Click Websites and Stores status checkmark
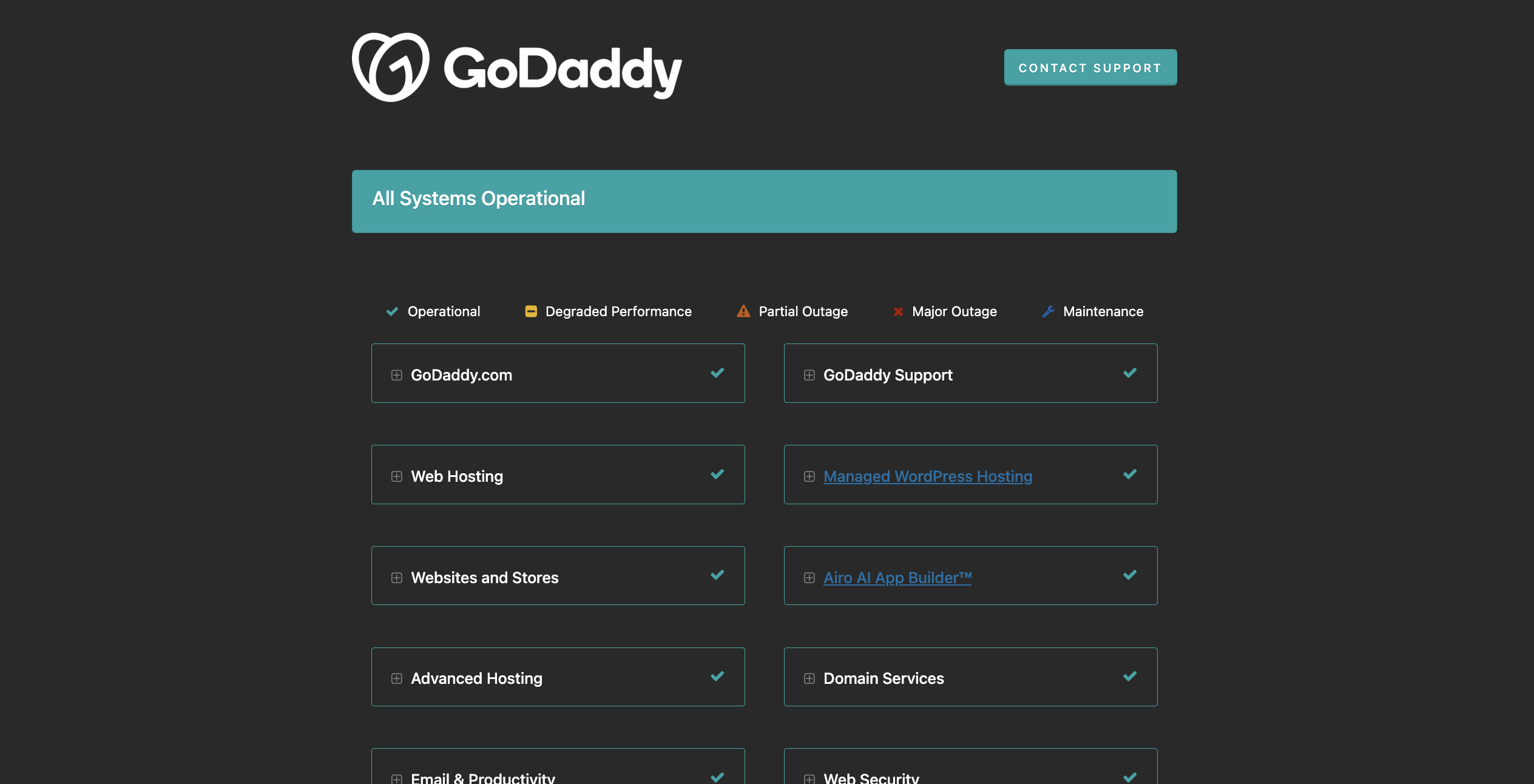This screenshot has width=1534, height=784. coord(717,575)
